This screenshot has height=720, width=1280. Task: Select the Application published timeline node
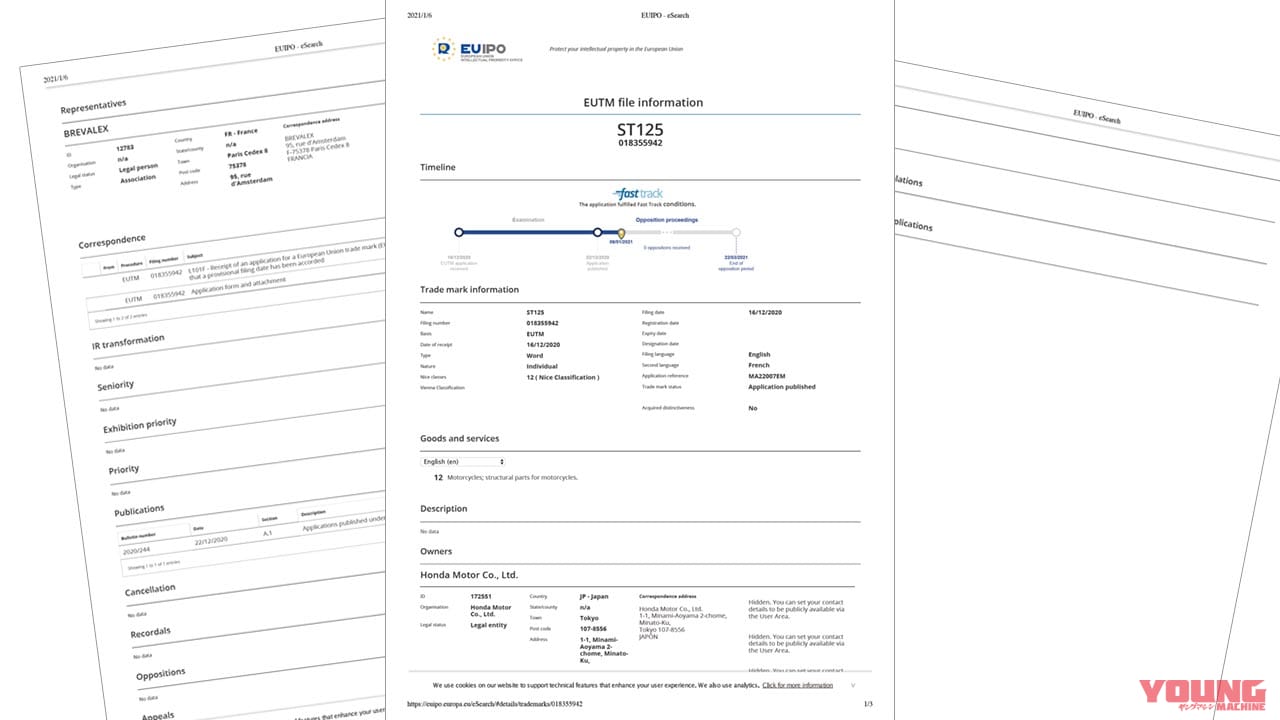(597, 232)
